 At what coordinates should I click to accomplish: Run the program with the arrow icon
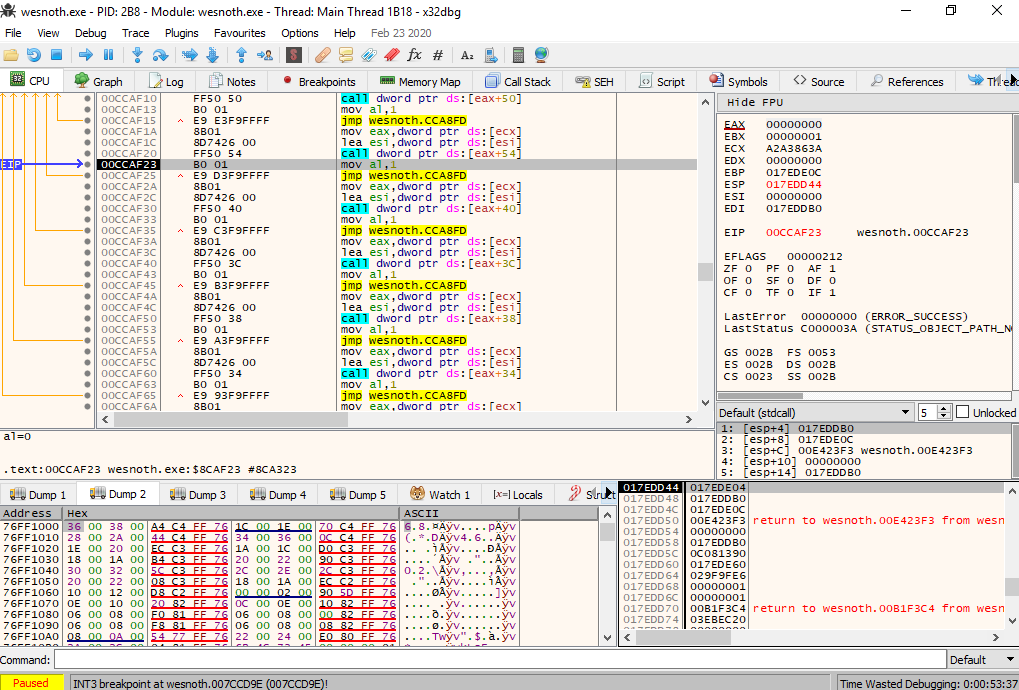[x=85, y=55]
